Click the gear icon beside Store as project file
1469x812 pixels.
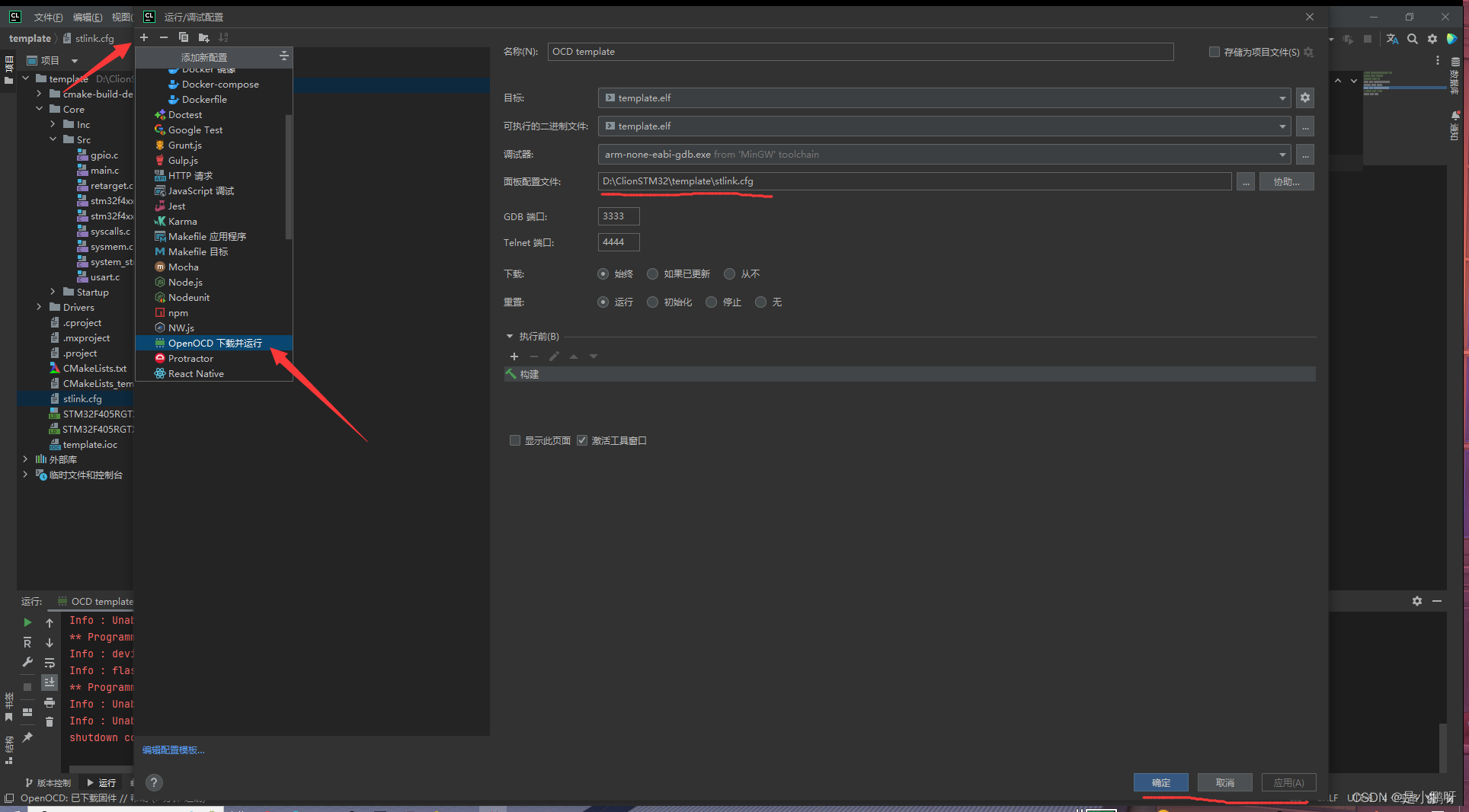1308,52
